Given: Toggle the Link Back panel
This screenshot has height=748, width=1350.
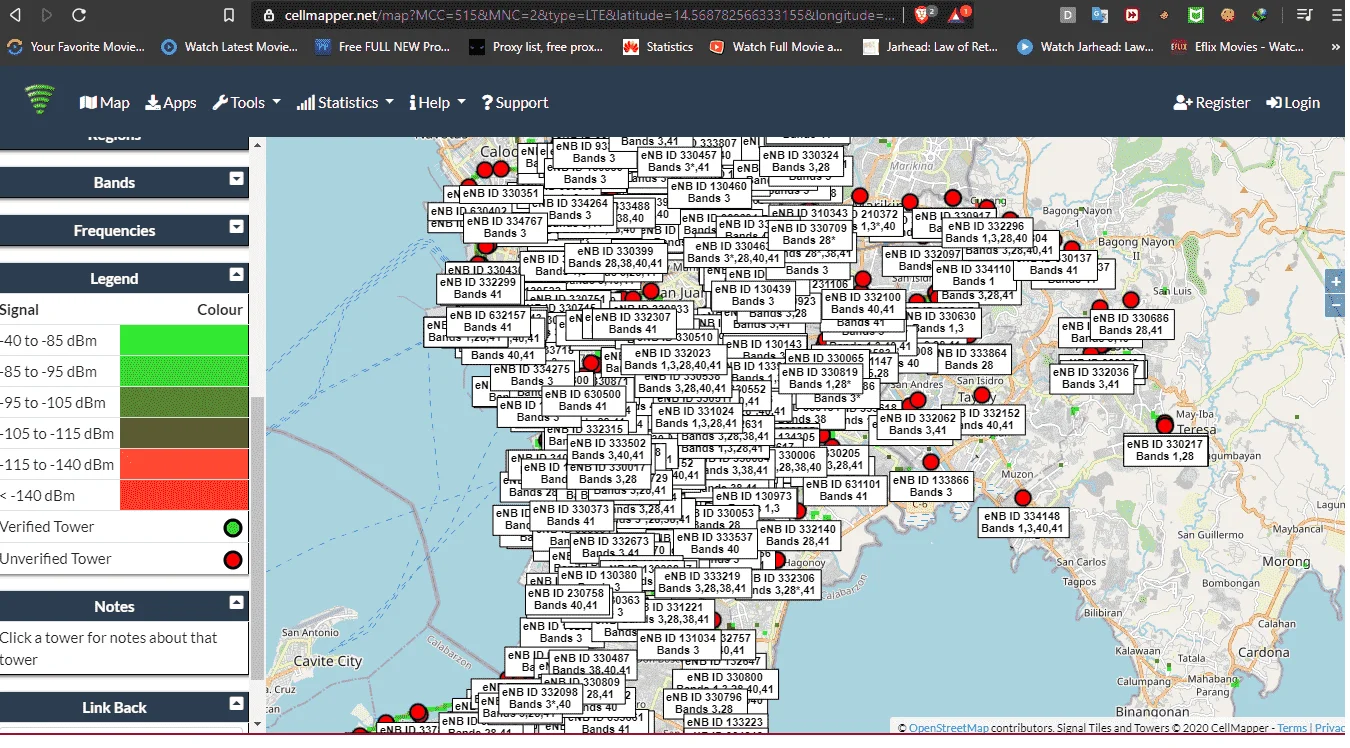Looking at the screenshot, I should pos(236,703).
